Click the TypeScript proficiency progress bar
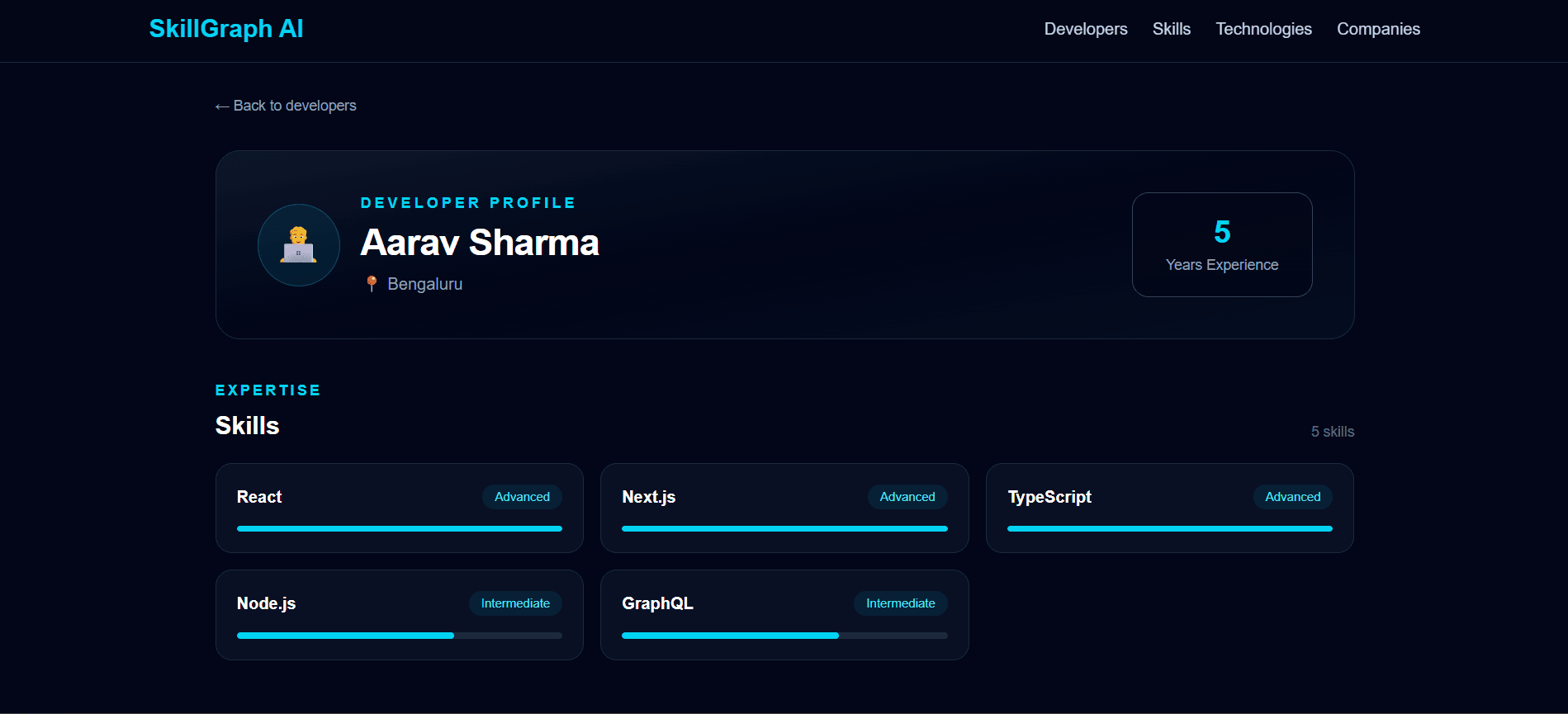Viewport: 1568px width, 714px height. click(1170, 529)
